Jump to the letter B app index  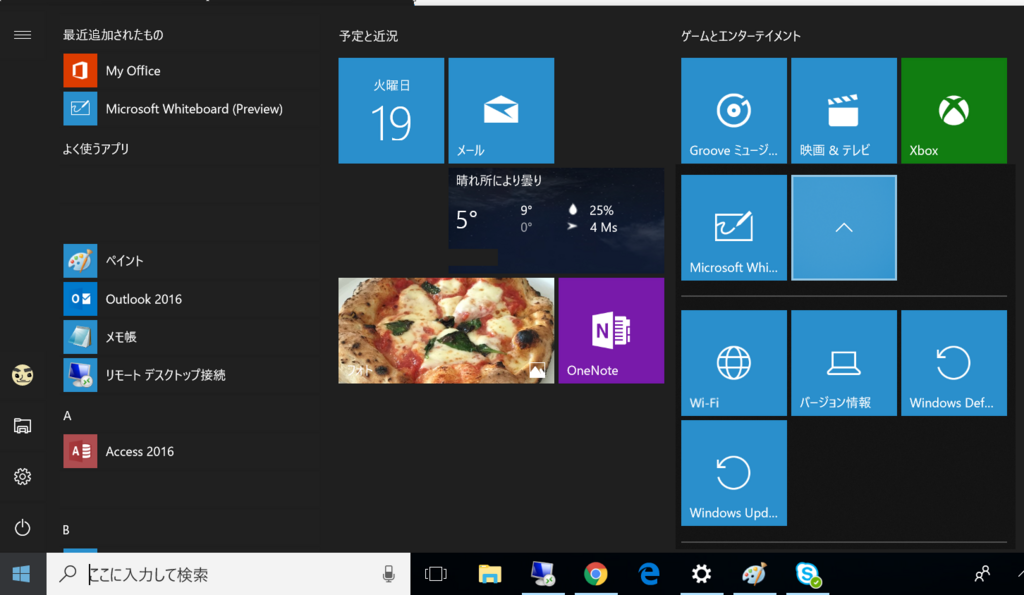click(66, 530)
